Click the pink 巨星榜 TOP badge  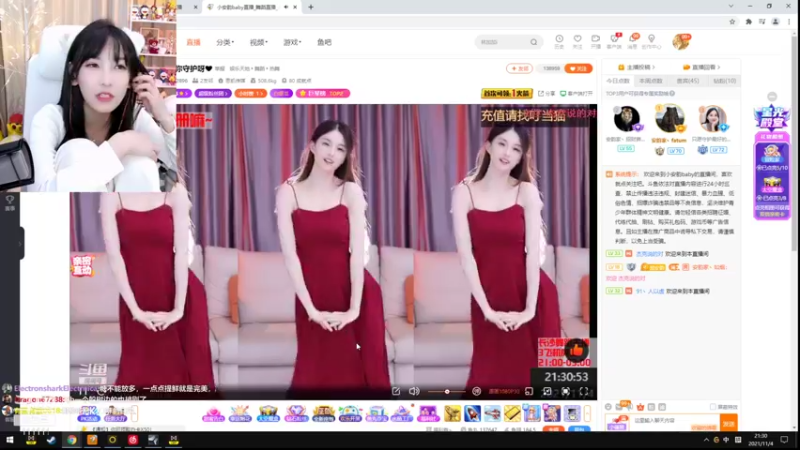[323, 93]
